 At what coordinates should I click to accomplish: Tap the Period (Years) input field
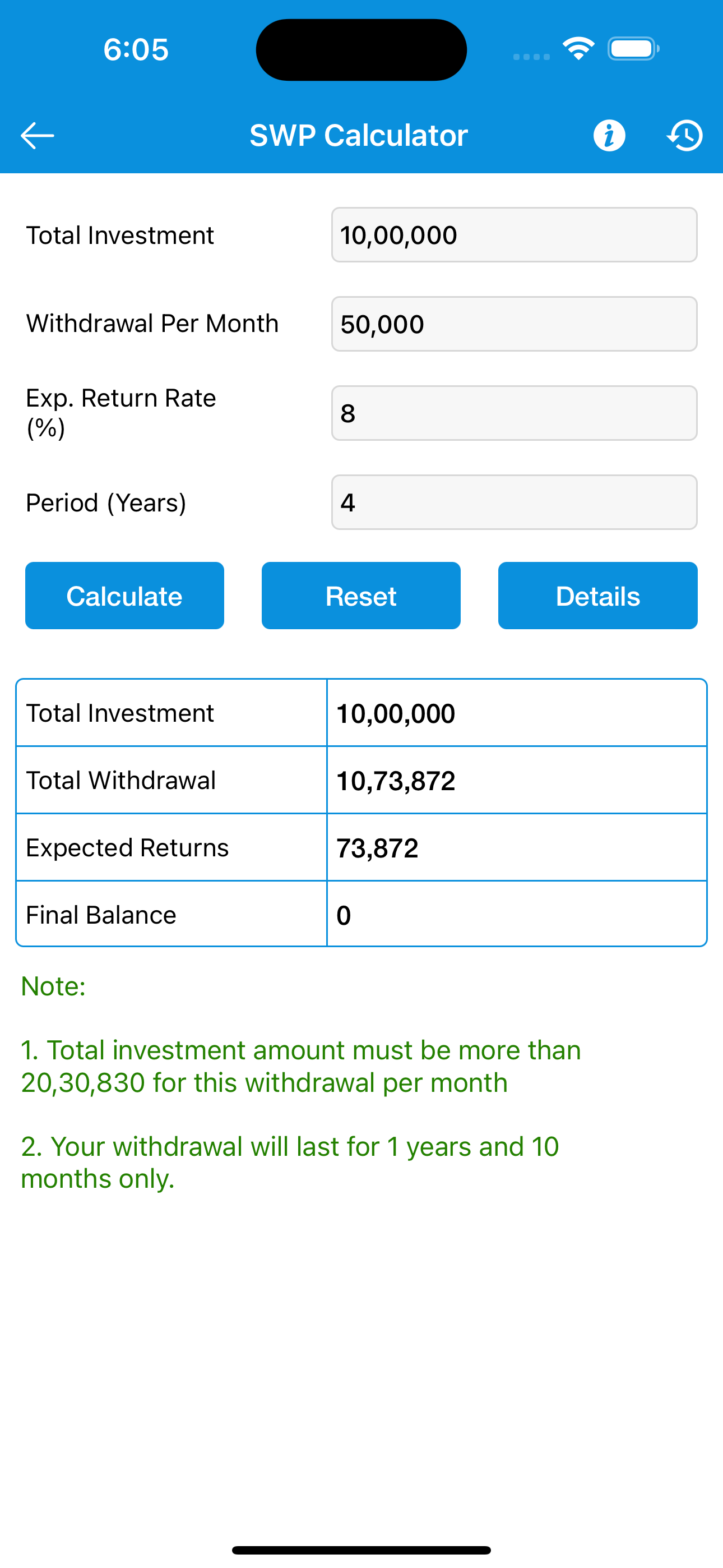click(515, 502)
